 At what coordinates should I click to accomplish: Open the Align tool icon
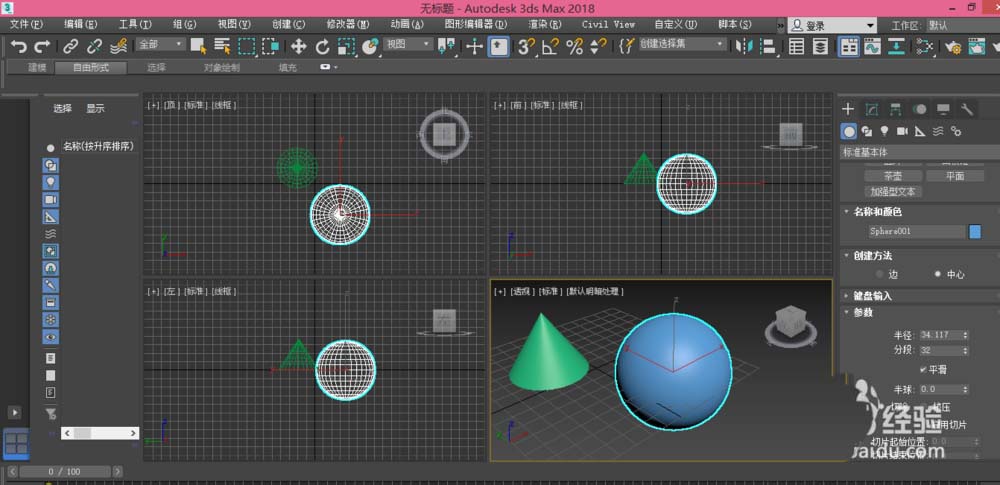coord(768,46)
